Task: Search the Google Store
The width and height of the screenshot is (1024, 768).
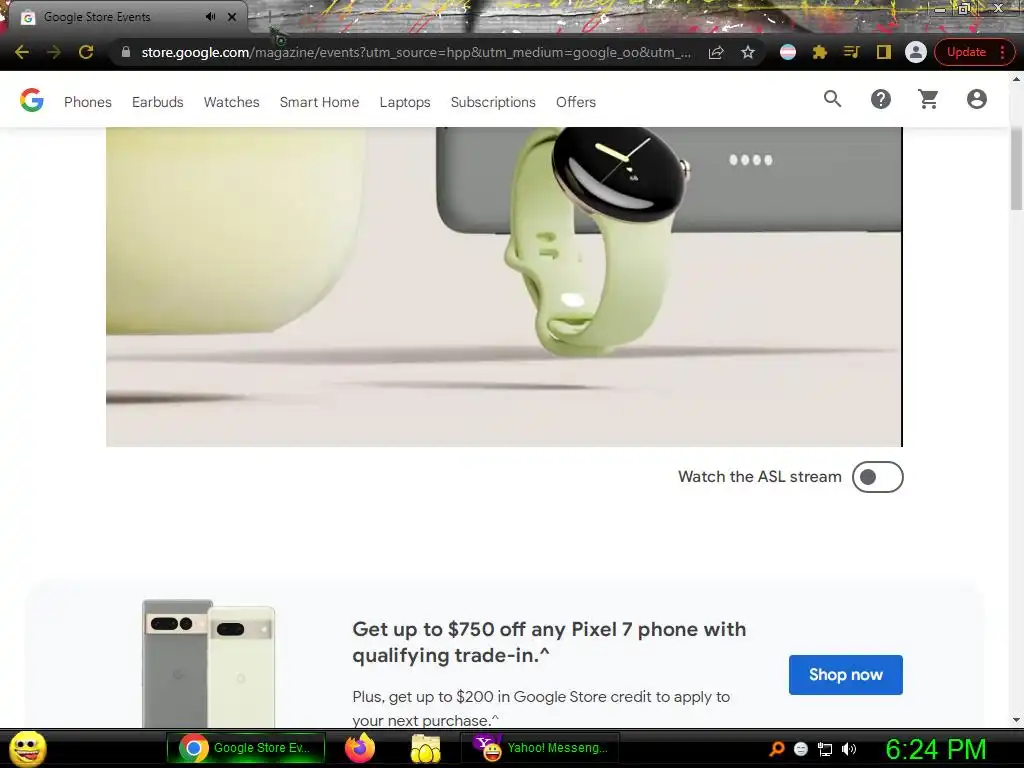Action: coord(832,99)
